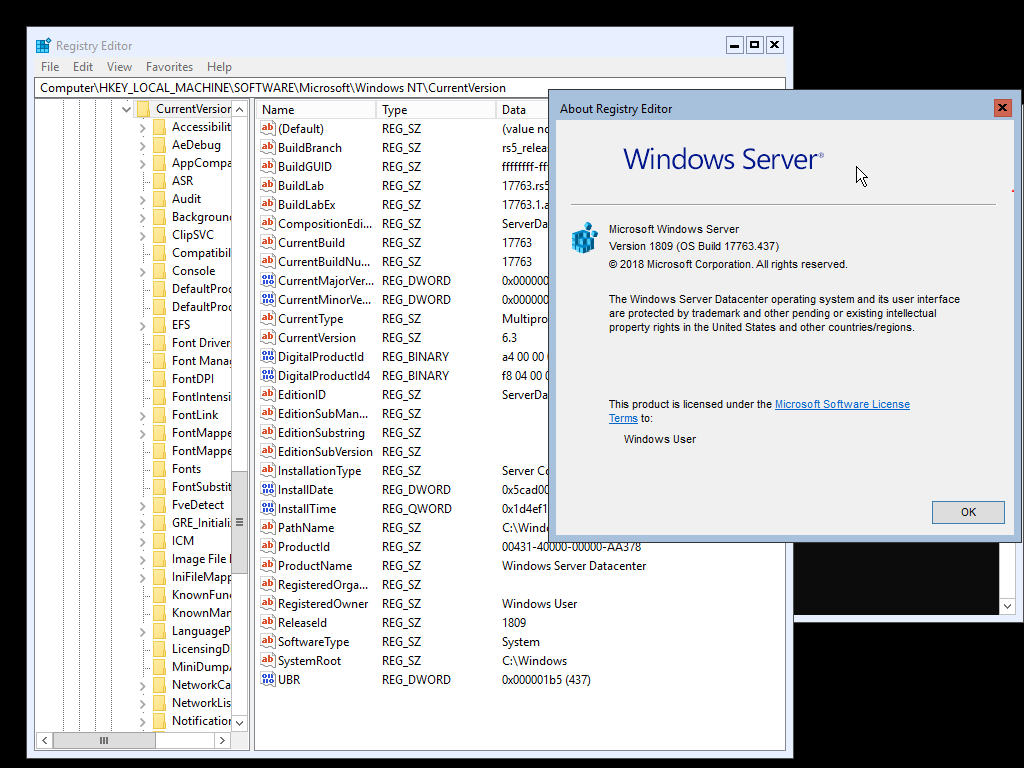
Task: Click the EFS folder icon
Action: click(159, 325)
